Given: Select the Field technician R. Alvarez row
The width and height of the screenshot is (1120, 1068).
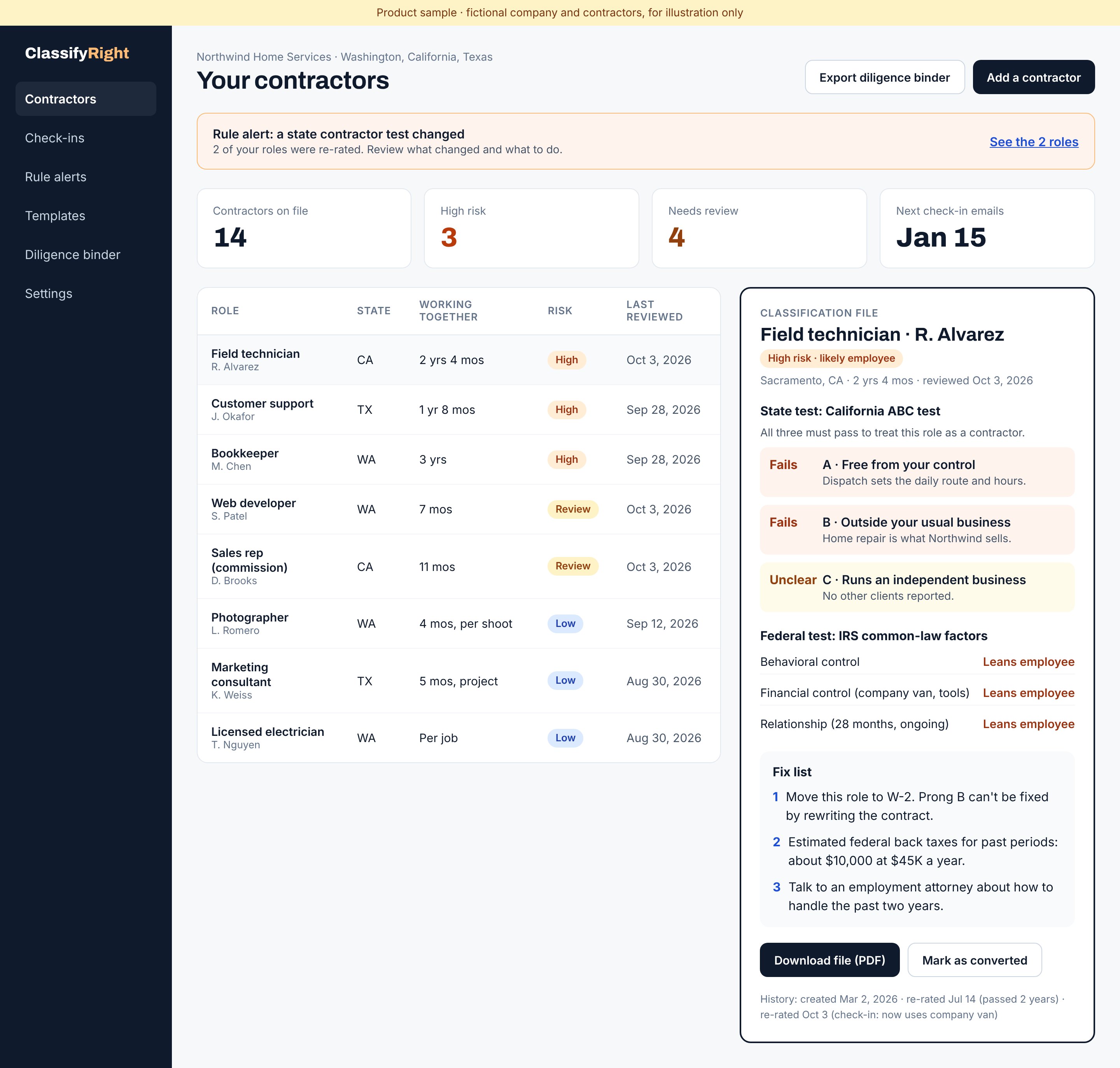Looking at the screenshot, I should coord(459,360).
